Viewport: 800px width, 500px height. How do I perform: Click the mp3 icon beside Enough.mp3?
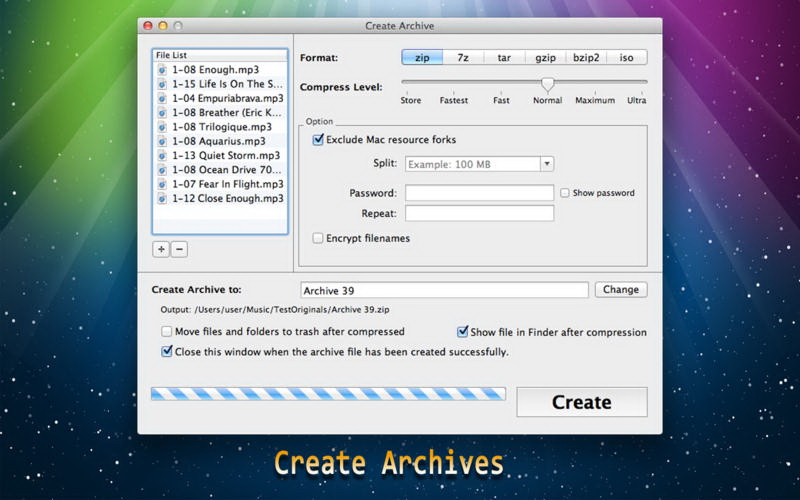[x=163, y=70]
